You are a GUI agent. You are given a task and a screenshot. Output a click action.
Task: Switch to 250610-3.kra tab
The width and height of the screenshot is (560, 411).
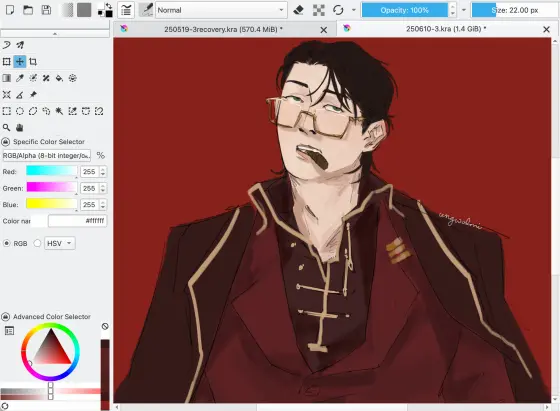(x=446, y=29)
